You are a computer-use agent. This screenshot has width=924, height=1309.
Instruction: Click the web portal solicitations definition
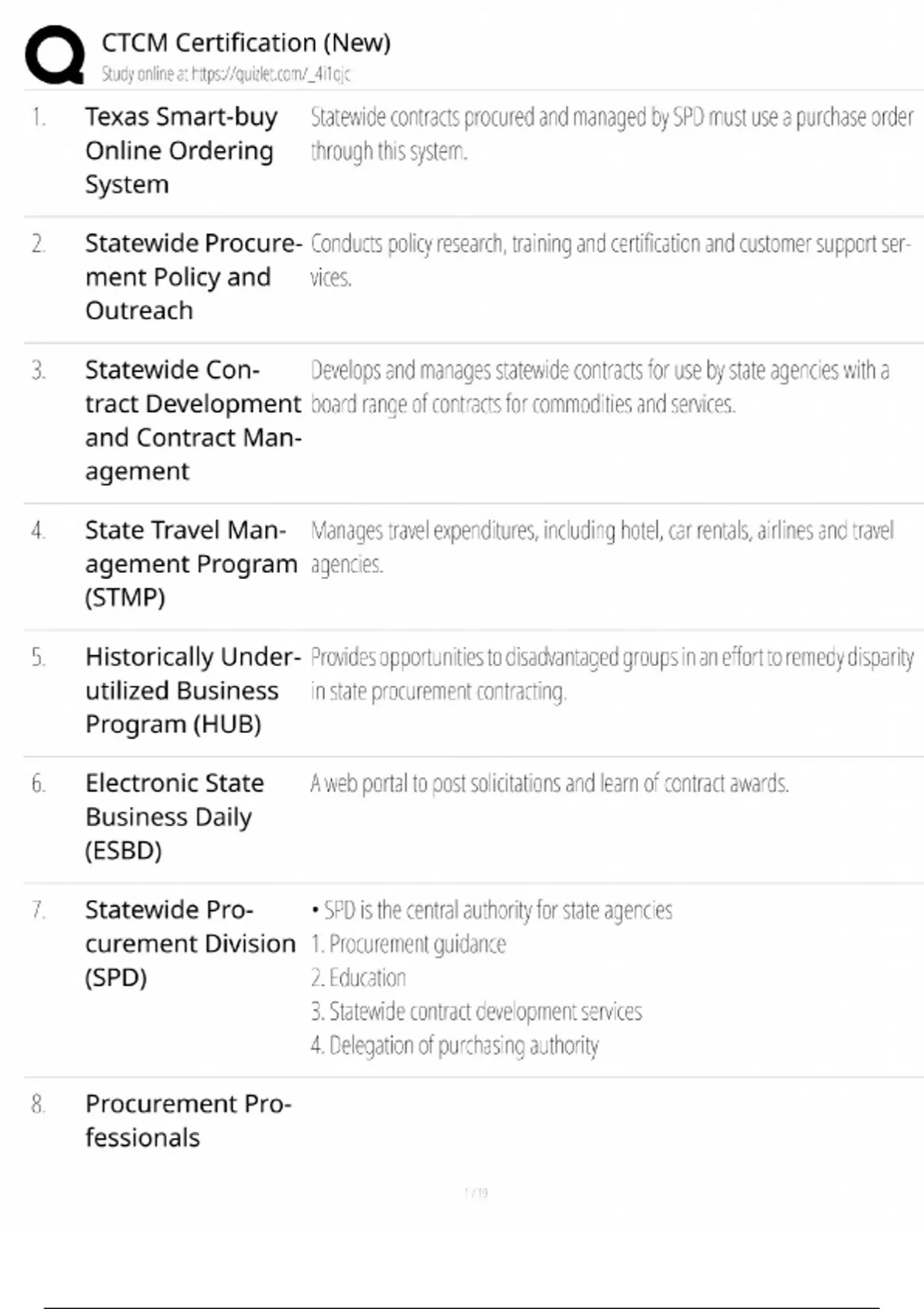[549, 784]
